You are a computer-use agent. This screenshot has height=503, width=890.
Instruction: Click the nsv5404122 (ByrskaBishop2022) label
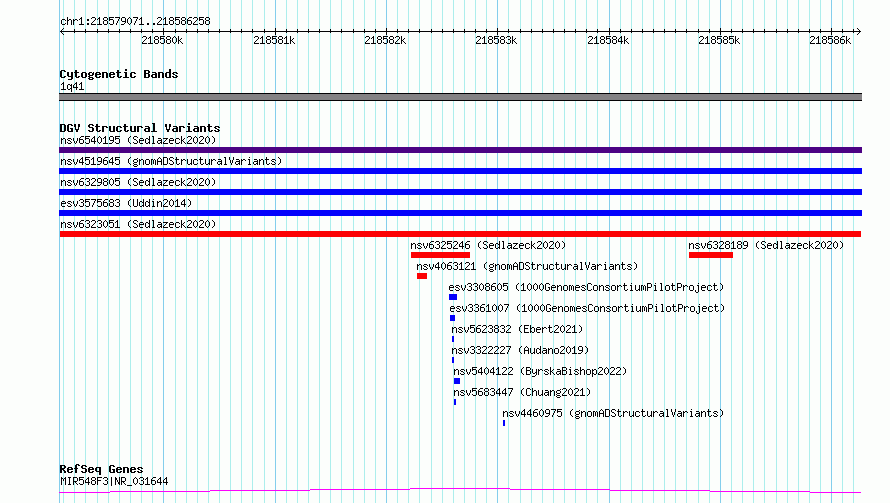pyautogui.click(x=540, y=371)
